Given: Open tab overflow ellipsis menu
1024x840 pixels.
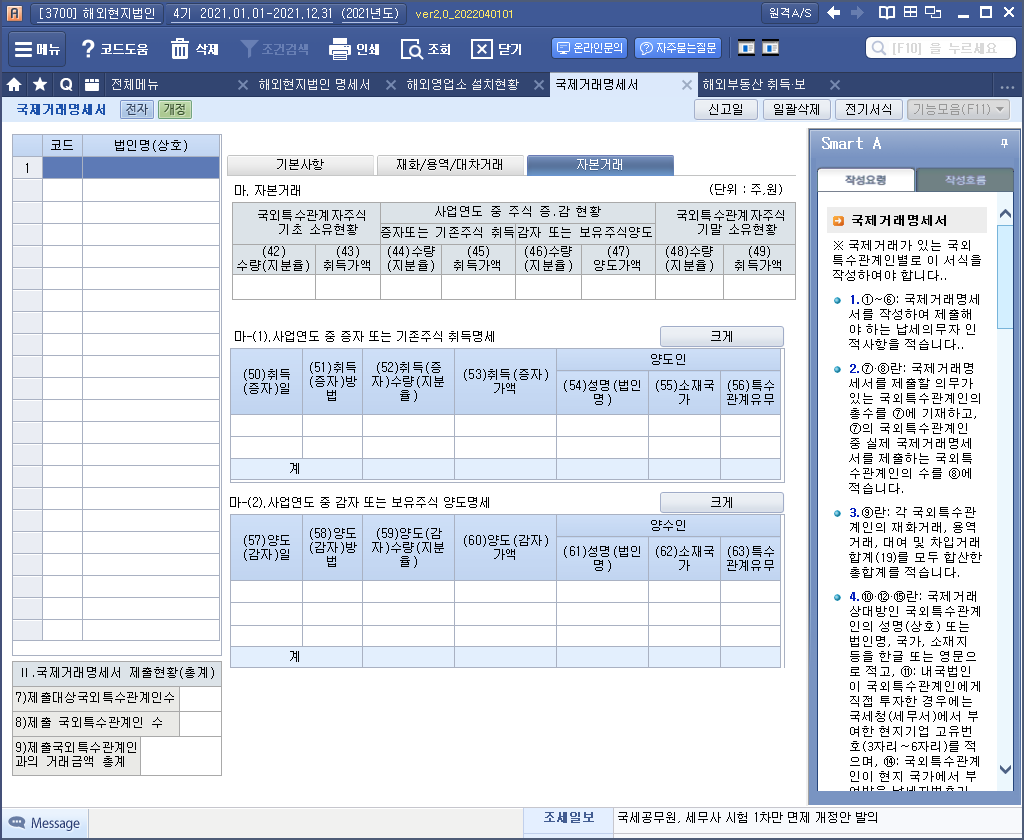Looking at the screenshot, I should 1007,86.
